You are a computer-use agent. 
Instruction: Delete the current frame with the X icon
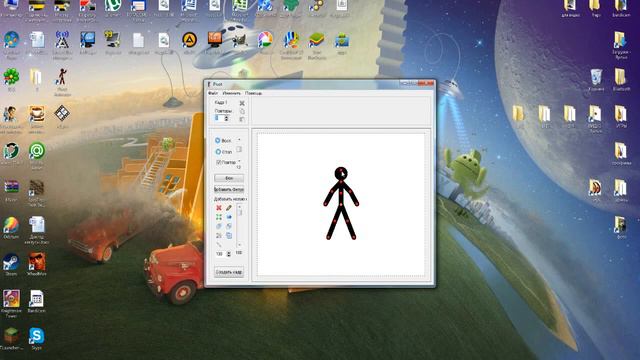242,103
